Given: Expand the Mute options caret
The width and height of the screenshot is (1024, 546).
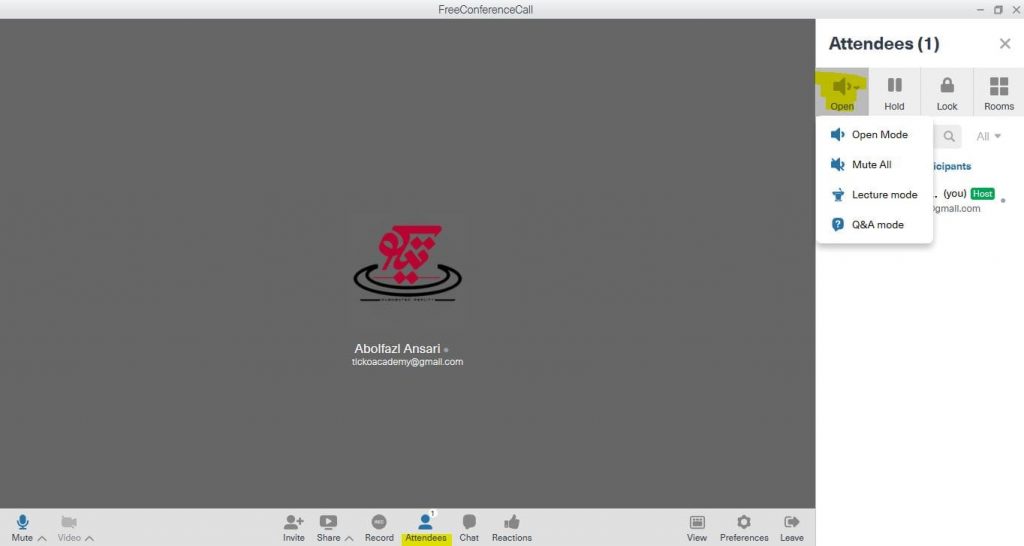Looking at the screenshot, I should [42, 538].
